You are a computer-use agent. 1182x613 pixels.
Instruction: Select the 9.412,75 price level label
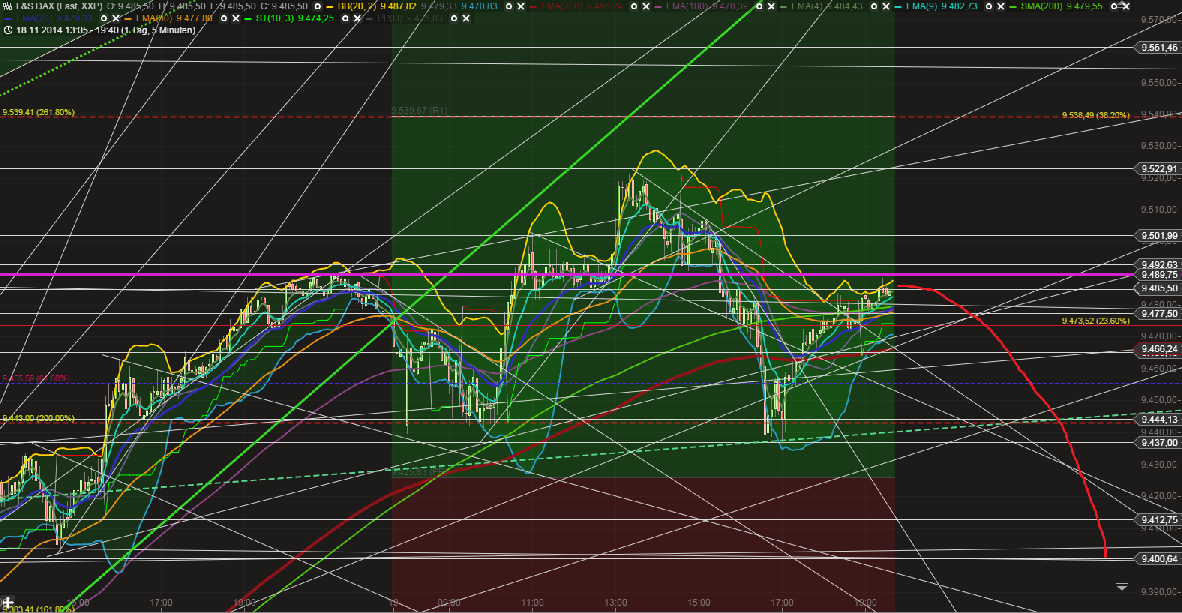tap(1158, 520)
